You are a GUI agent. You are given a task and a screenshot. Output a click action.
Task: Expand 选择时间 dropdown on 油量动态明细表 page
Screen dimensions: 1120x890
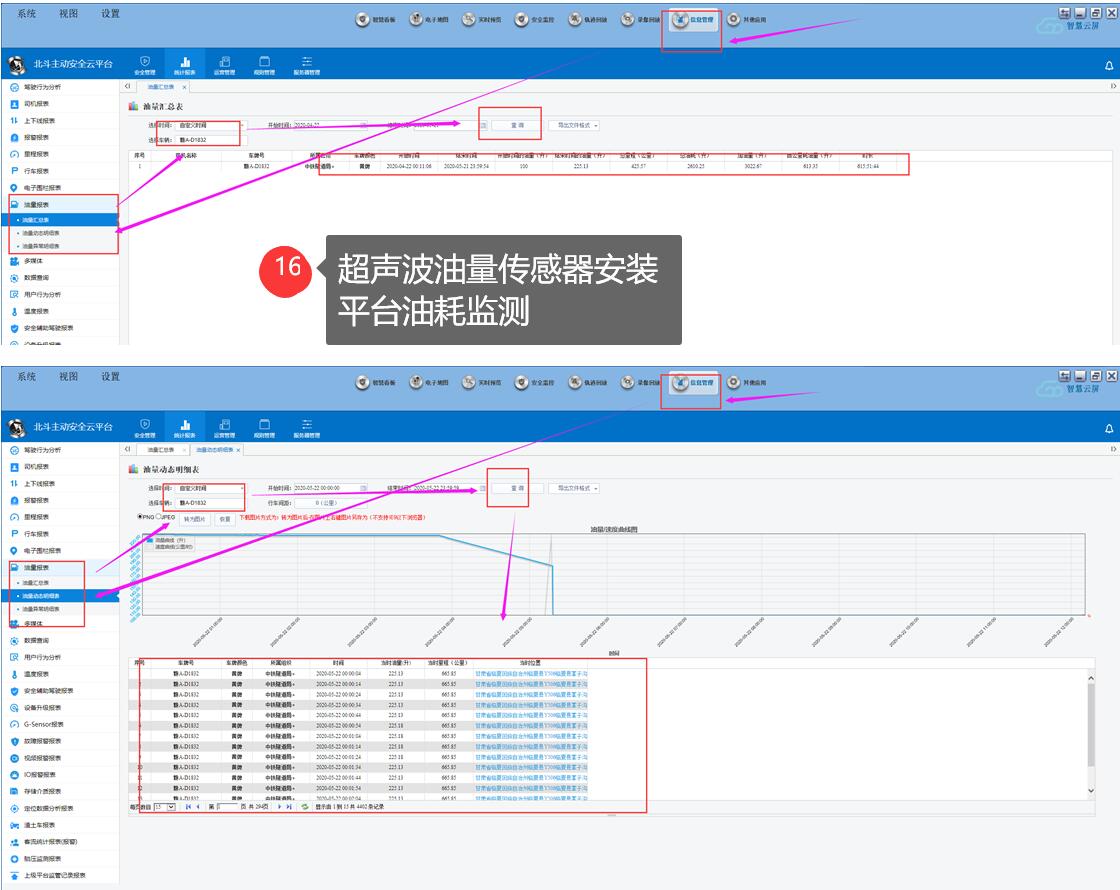click(241, 488)
